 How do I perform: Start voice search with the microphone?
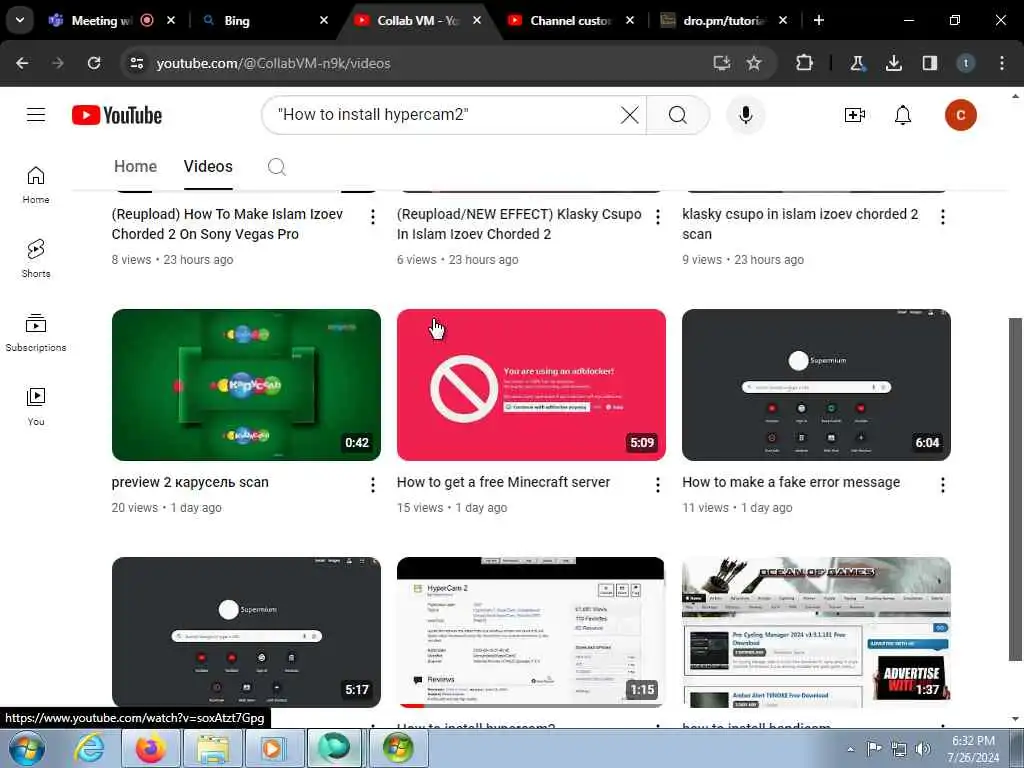click(x=746, y=115)
